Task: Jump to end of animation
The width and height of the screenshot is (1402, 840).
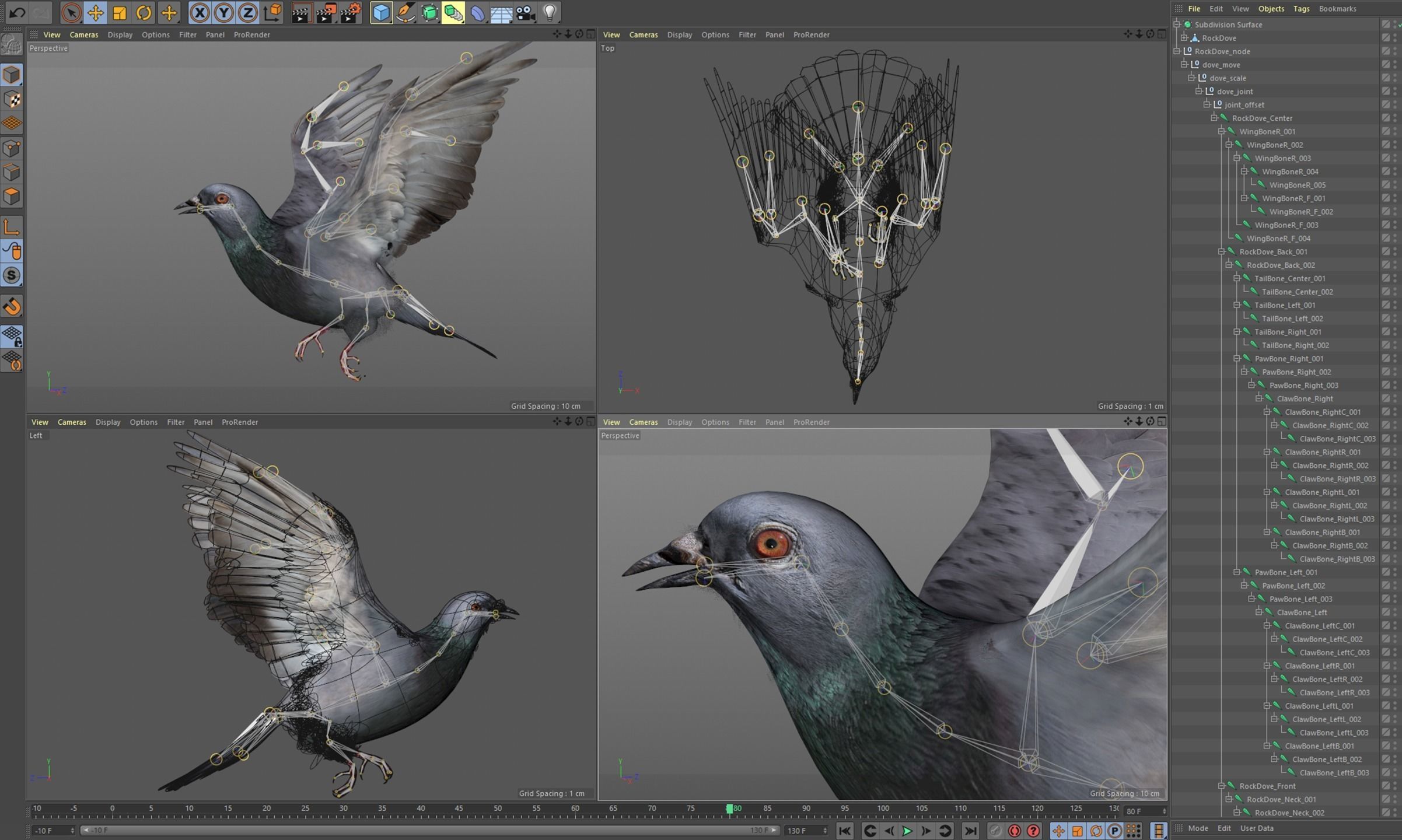Action: (970, 831)
